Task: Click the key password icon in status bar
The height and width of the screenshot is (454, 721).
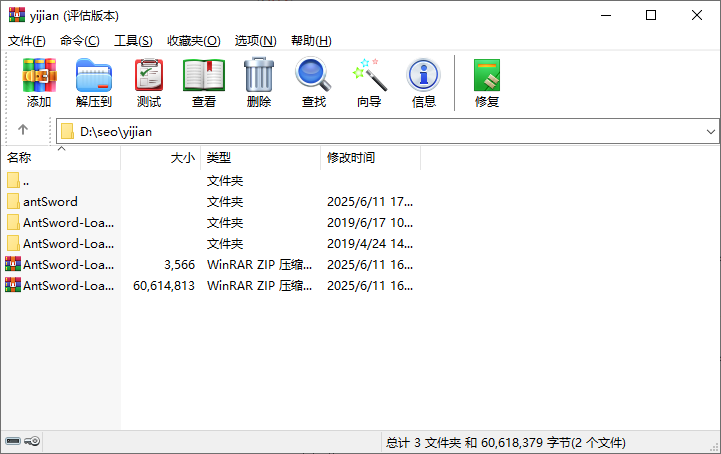Action: pyautogui.click(x=32, y=442)
